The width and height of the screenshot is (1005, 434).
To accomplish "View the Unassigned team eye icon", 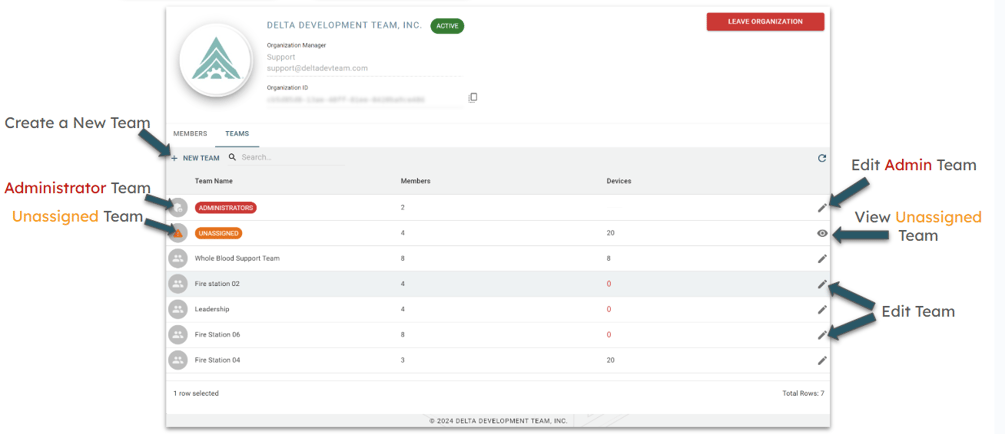I will tap(822, 233).
